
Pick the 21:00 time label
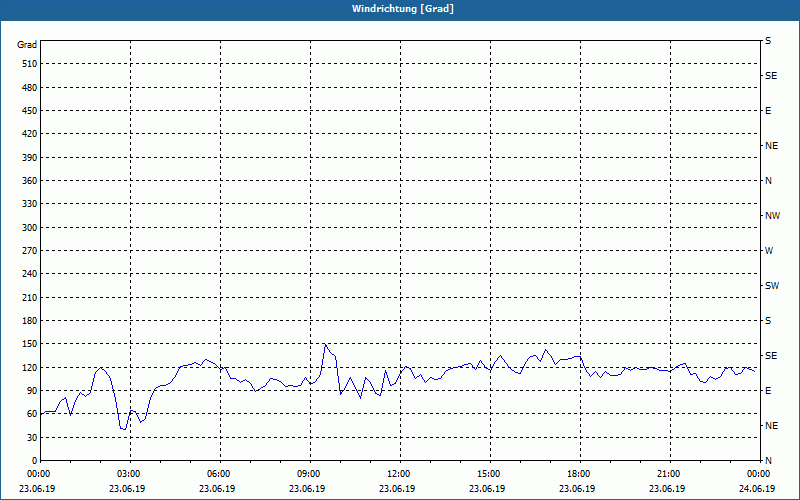coord(670,474)
